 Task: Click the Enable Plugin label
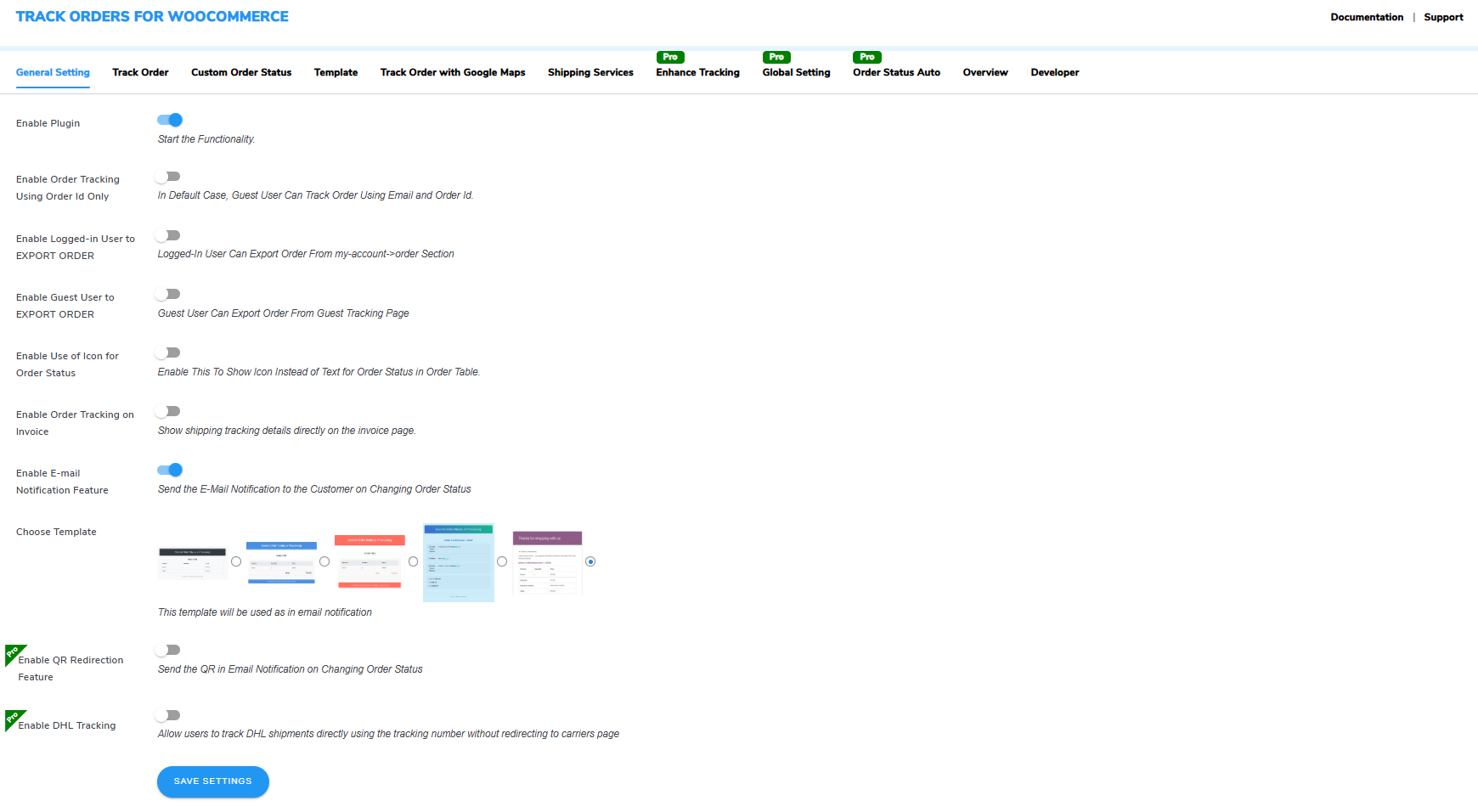click(x=48, y=123)
